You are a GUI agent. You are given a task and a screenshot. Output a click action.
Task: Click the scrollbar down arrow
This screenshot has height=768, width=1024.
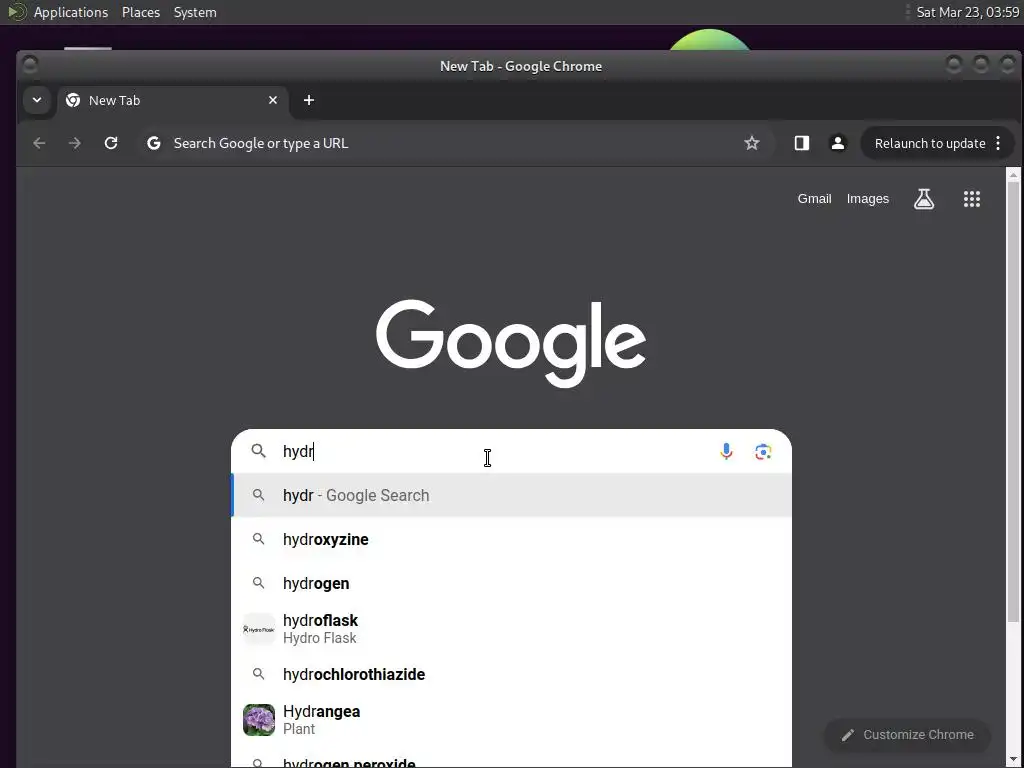point(1013,760)
